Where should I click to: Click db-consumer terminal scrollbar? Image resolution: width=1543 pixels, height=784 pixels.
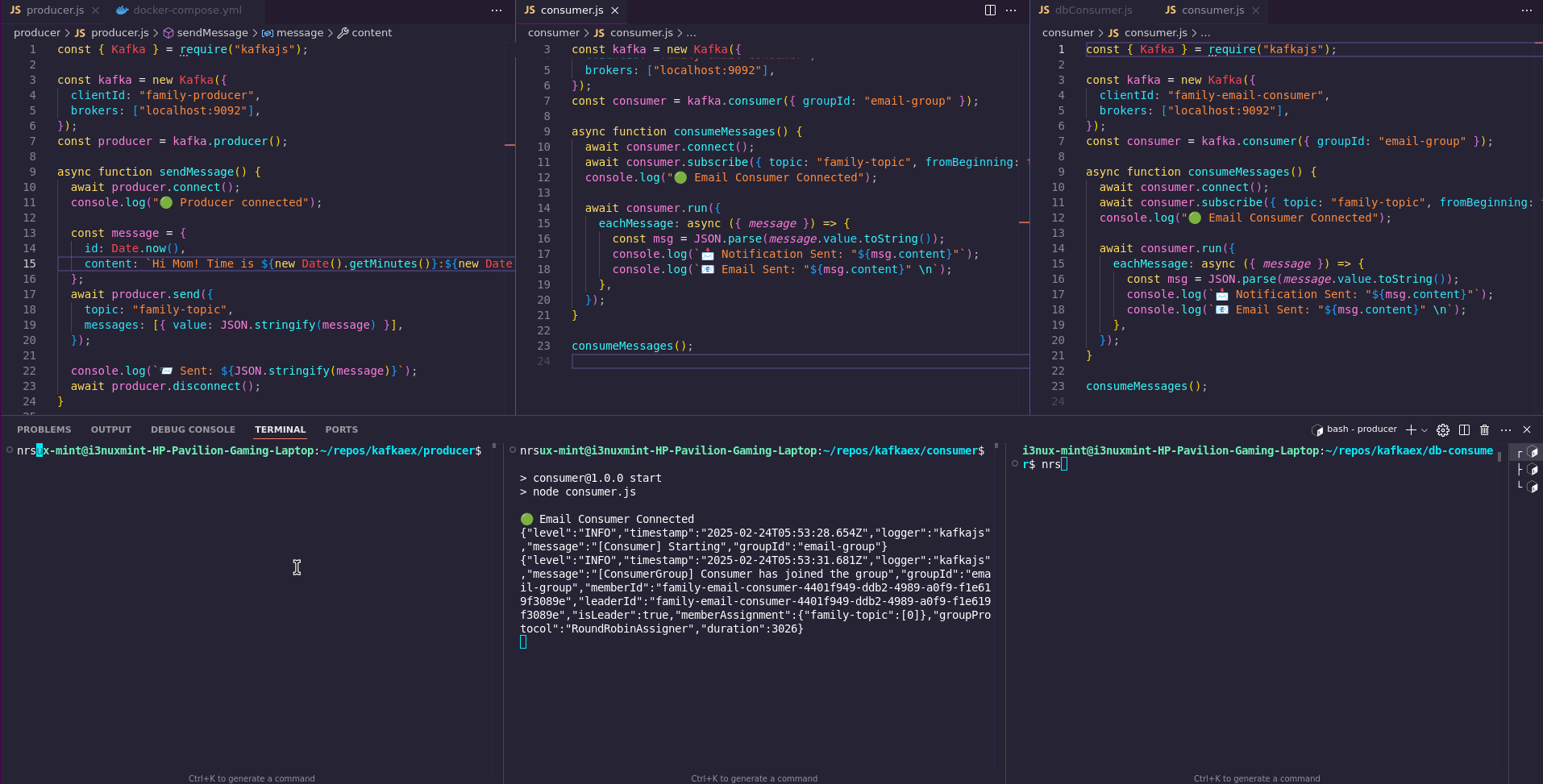[1499, 456]
